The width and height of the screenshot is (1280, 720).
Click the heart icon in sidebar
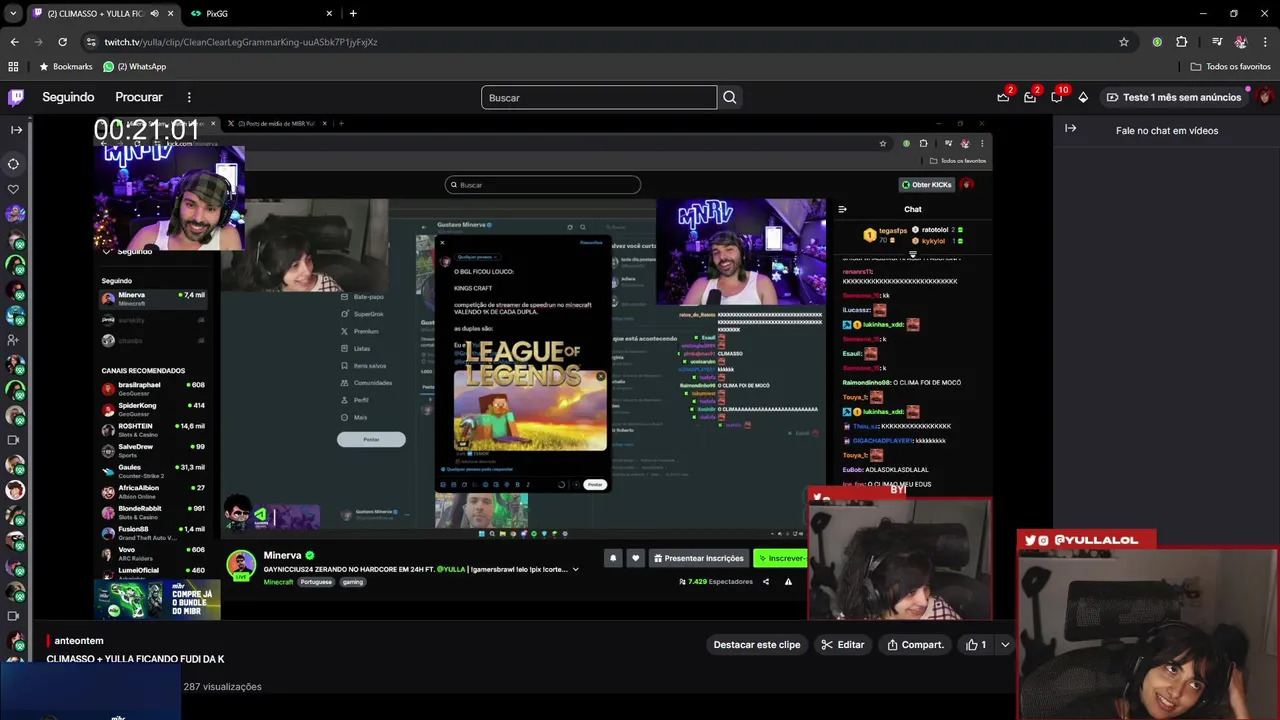pyautogui.click(x=13, y=189)
